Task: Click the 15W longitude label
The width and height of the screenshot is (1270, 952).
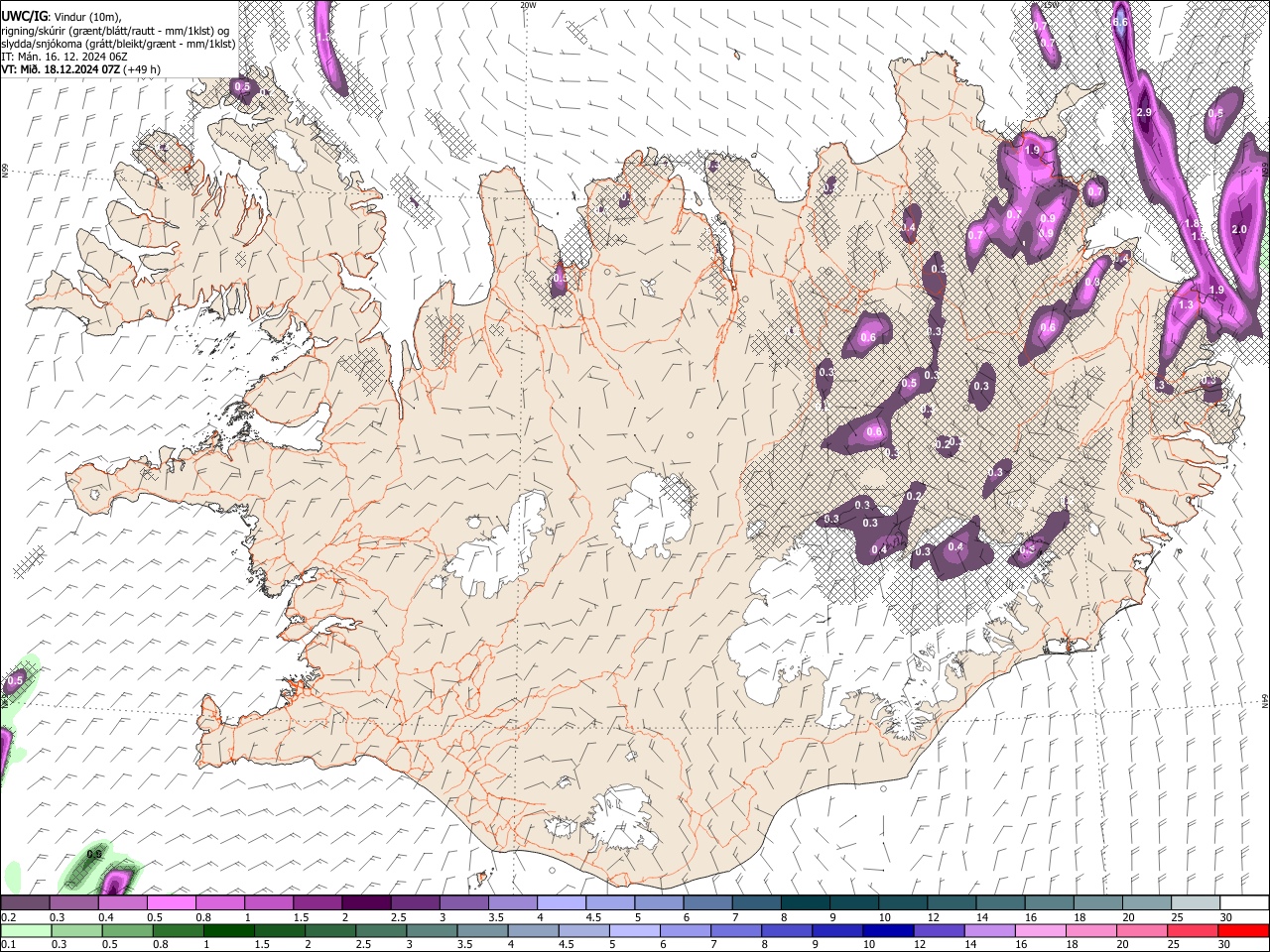Action: pyautogui.click(x=1051, y=5)
